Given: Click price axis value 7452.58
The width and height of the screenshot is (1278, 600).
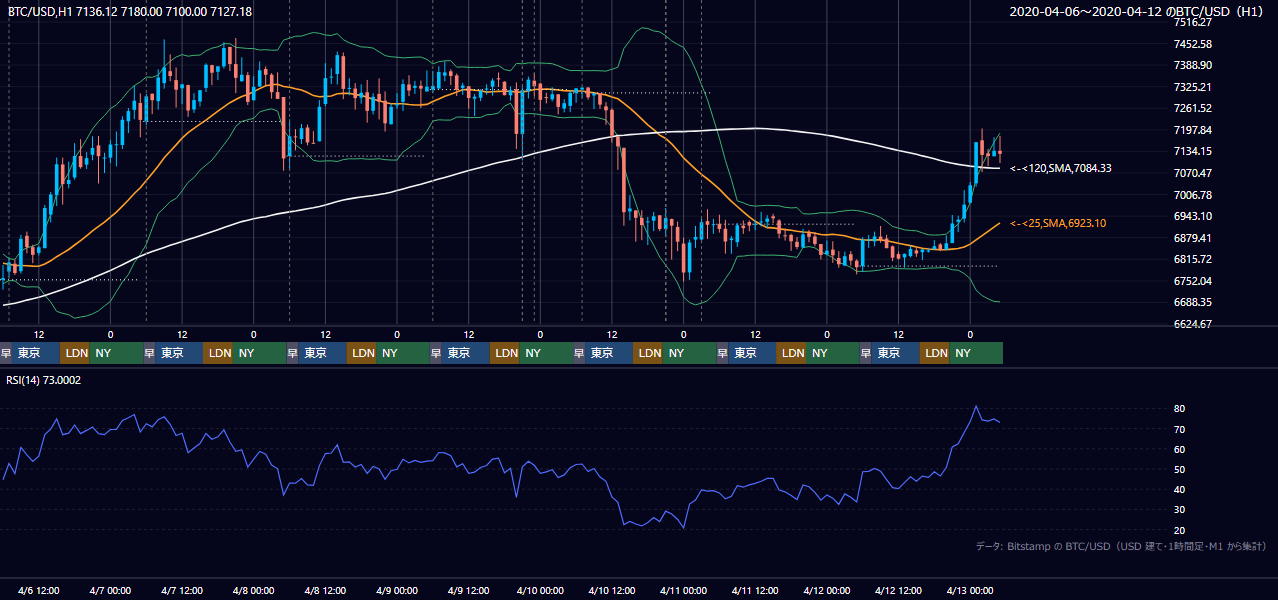Looking at the screenshot, I should tap(1193, 44).
